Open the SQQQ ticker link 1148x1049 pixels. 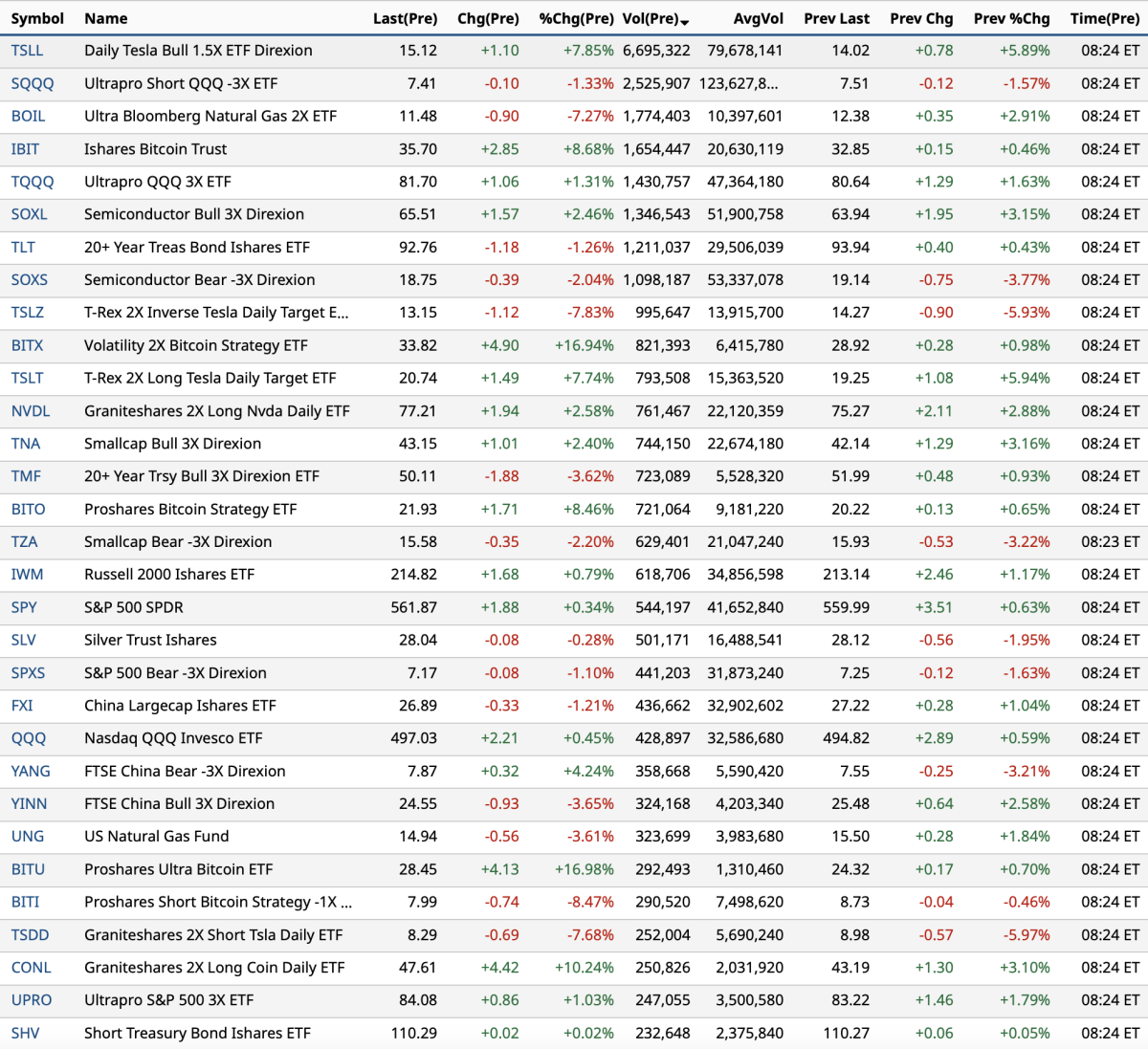point(33,83)
